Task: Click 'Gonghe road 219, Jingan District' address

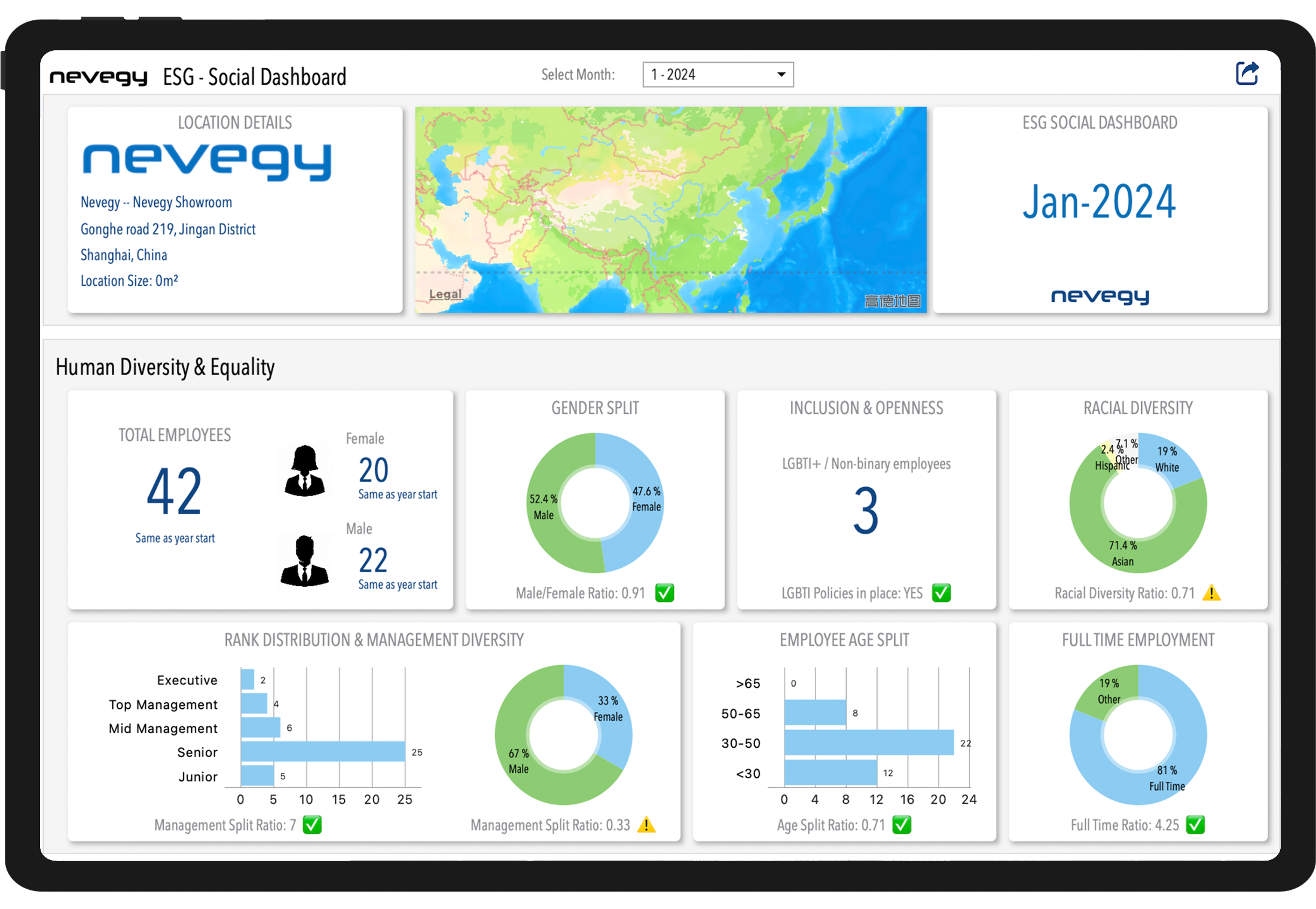Action: click(168, 229)
